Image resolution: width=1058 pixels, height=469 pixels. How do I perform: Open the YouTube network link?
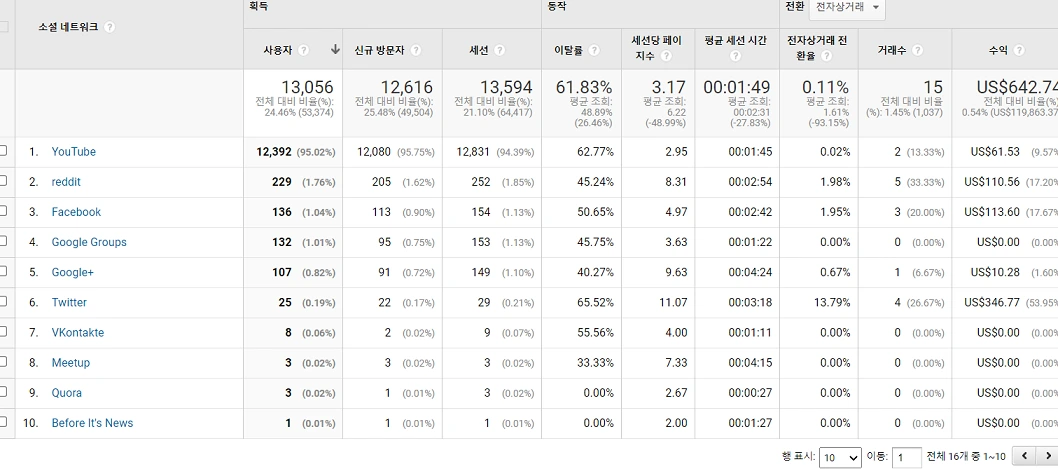point(74,152)
